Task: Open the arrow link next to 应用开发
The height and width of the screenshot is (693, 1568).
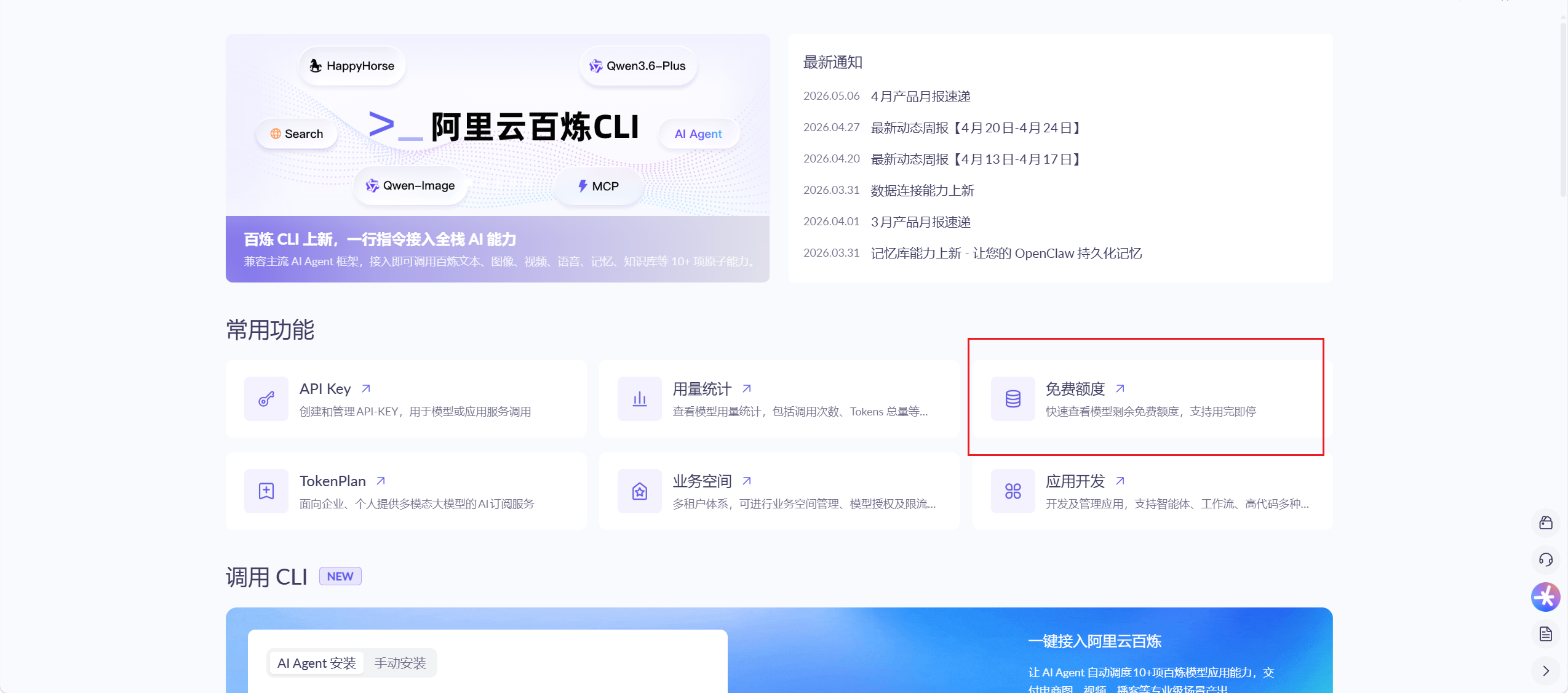Action: click(x=1120, y=481)
